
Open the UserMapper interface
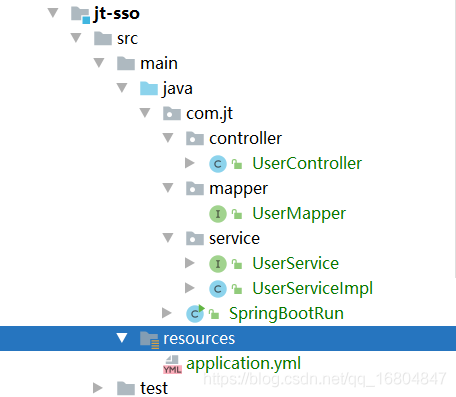[x=299, y=214]
